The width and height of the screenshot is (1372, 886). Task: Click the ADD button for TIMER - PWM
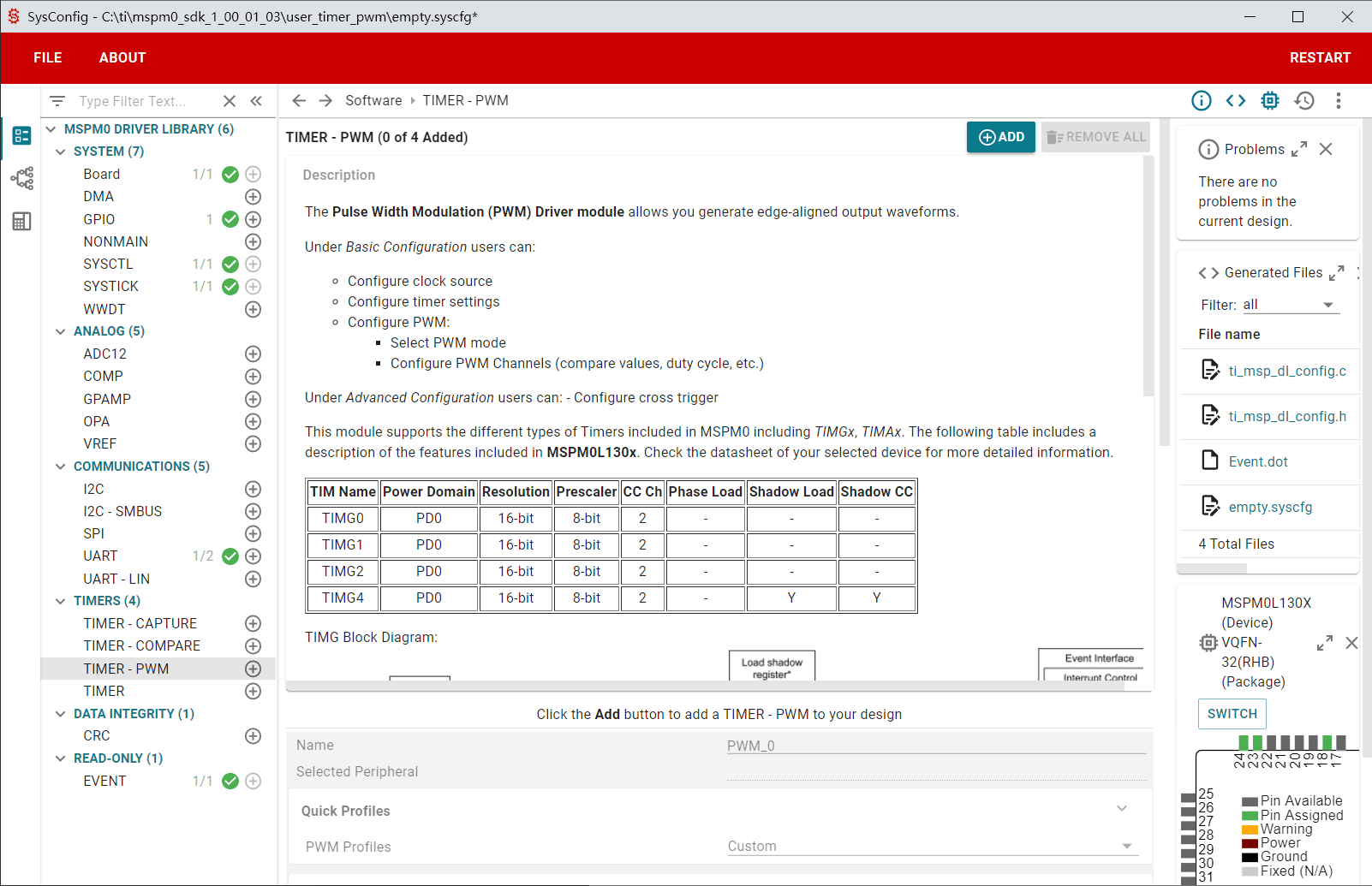click(1001, 137)
